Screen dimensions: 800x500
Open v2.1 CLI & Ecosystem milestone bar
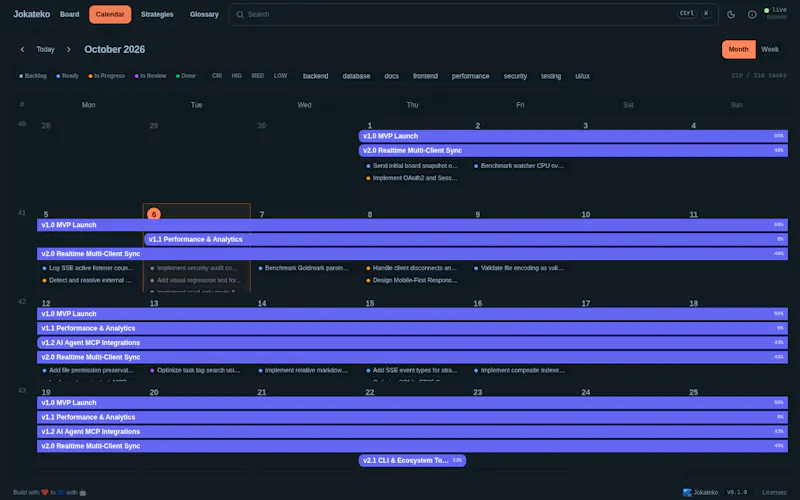[412, 460]
